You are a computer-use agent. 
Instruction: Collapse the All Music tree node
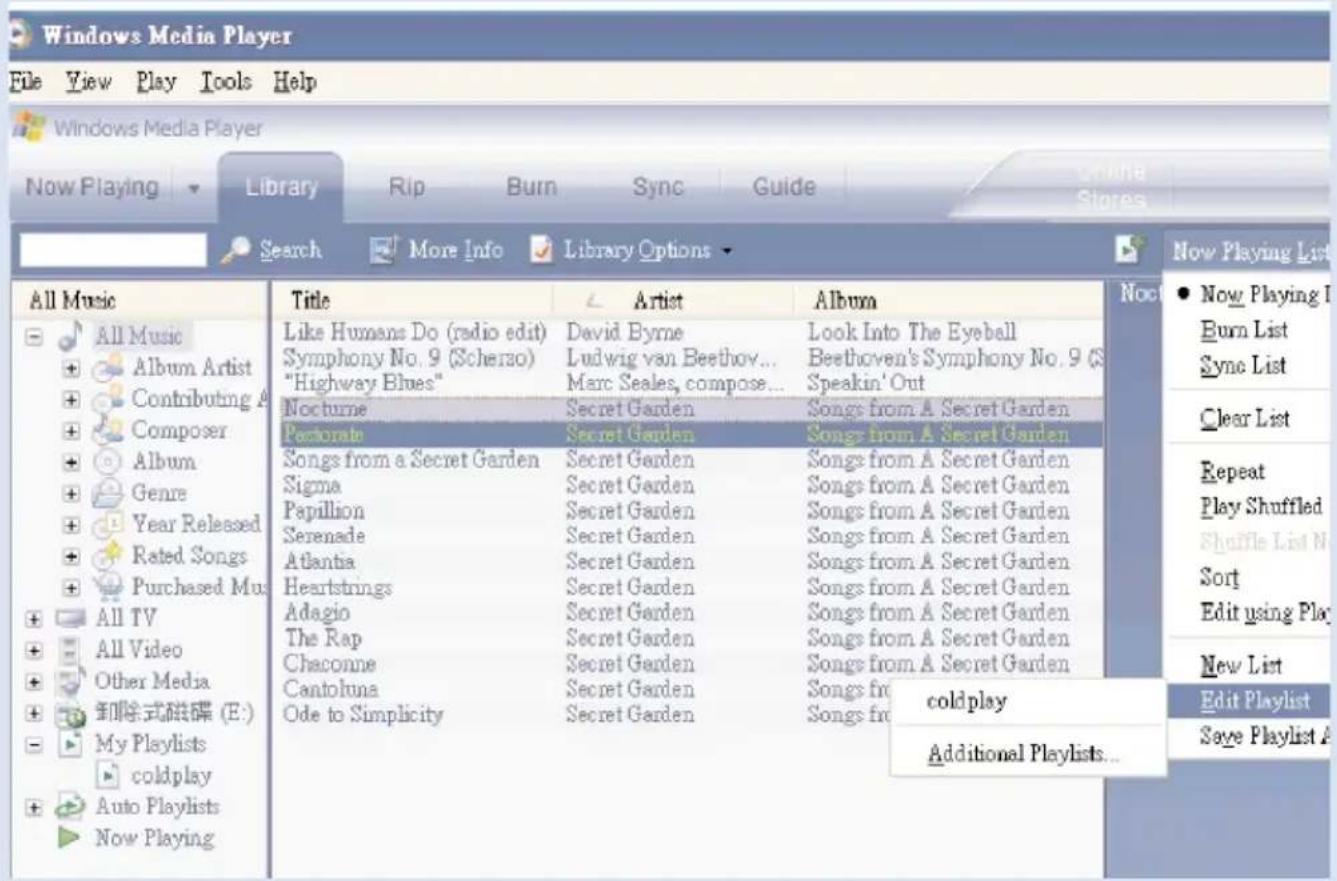coord(36,337)
